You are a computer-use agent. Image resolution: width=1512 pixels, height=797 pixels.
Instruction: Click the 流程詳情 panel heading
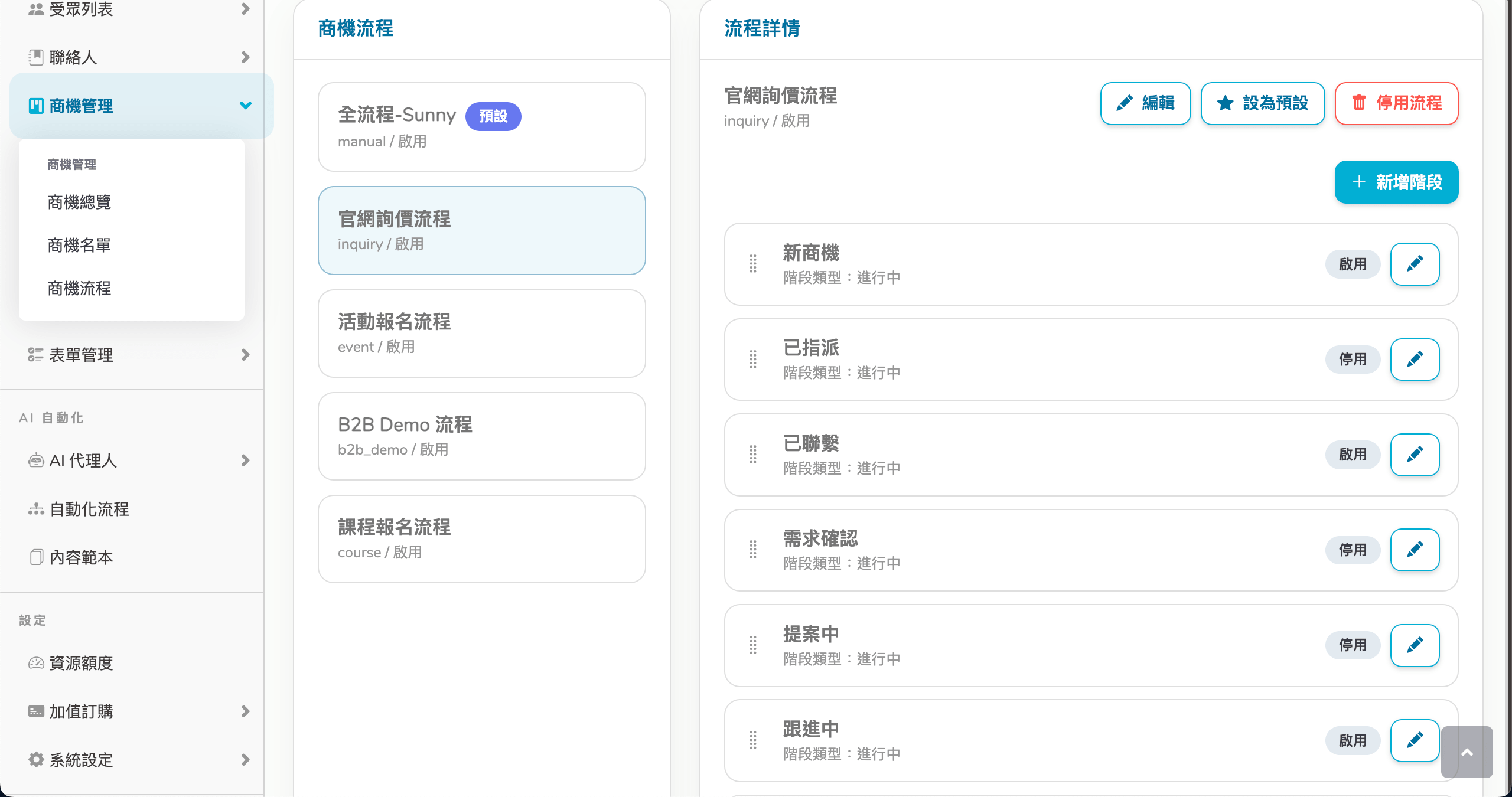(x=762, y=28)
